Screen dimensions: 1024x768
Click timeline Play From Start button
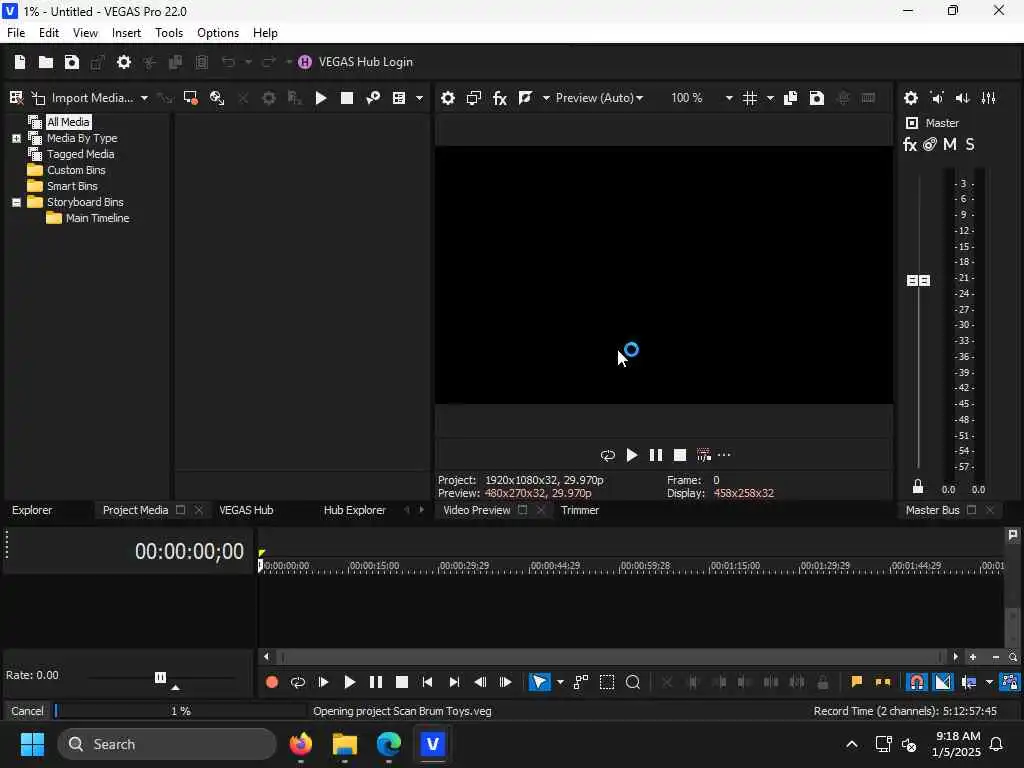[x=324, y=682]
